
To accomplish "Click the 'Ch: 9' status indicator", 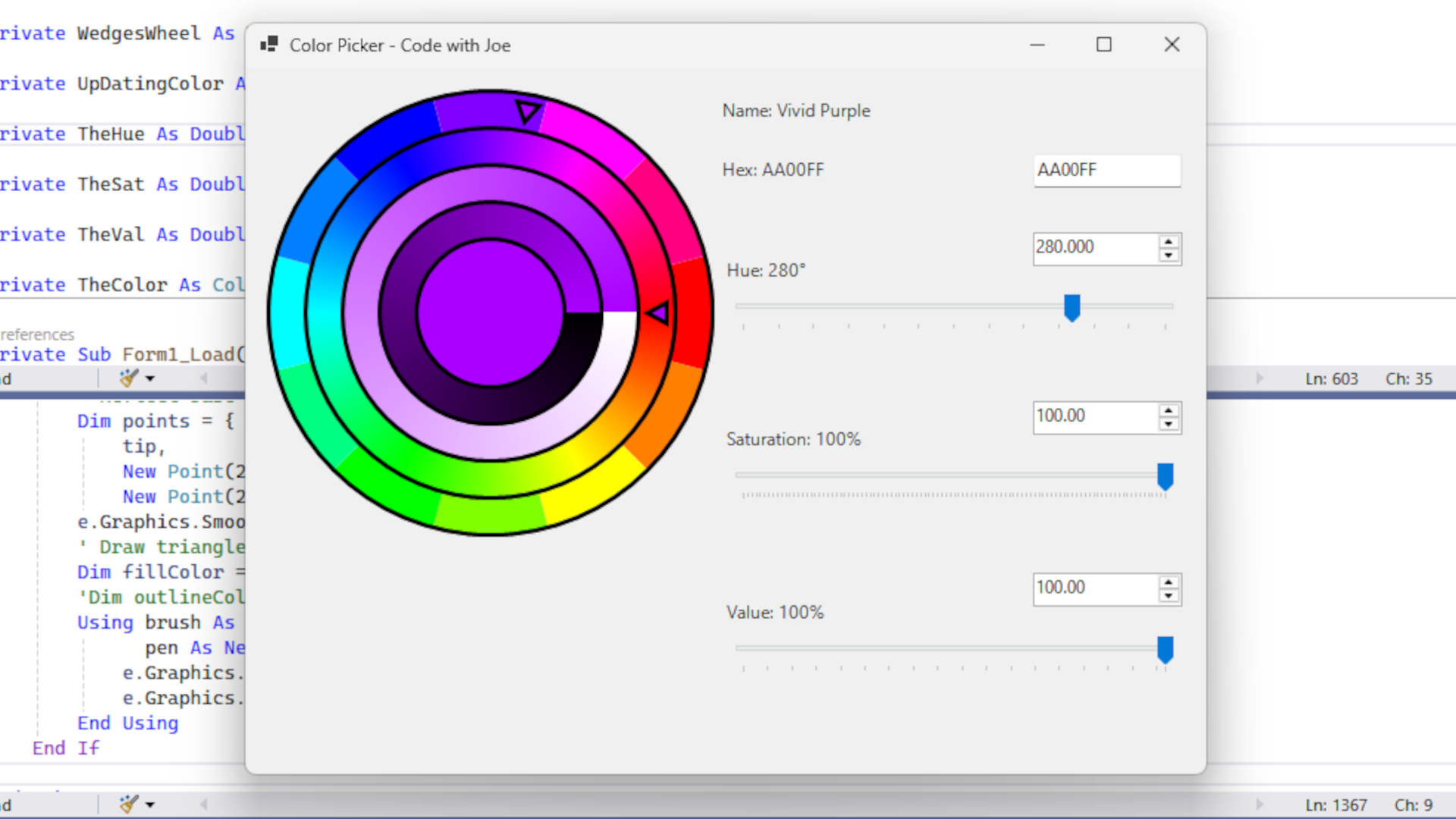I will pos(1414,805).
